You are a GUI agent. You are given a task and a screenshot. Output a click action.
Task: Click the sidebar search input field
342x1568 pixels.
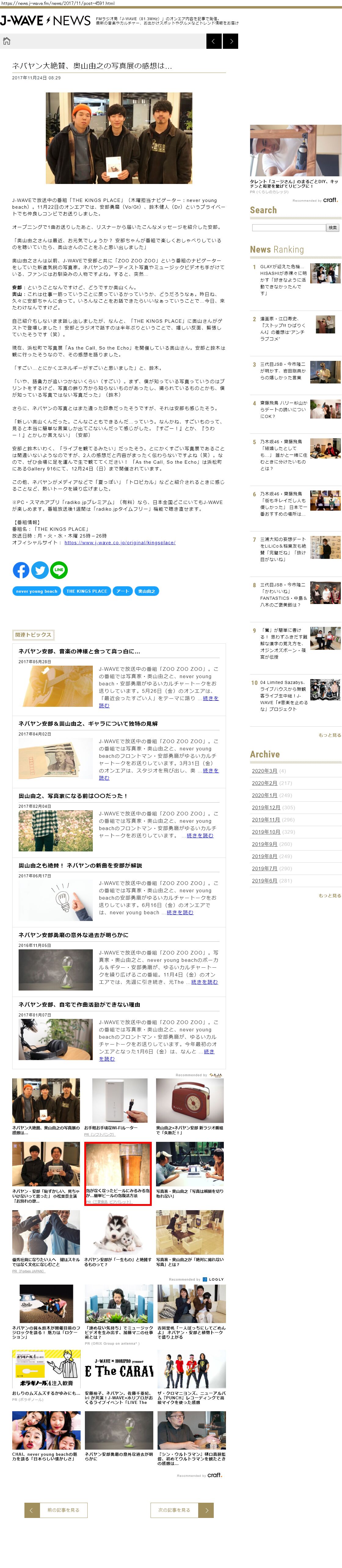[288, 228]
